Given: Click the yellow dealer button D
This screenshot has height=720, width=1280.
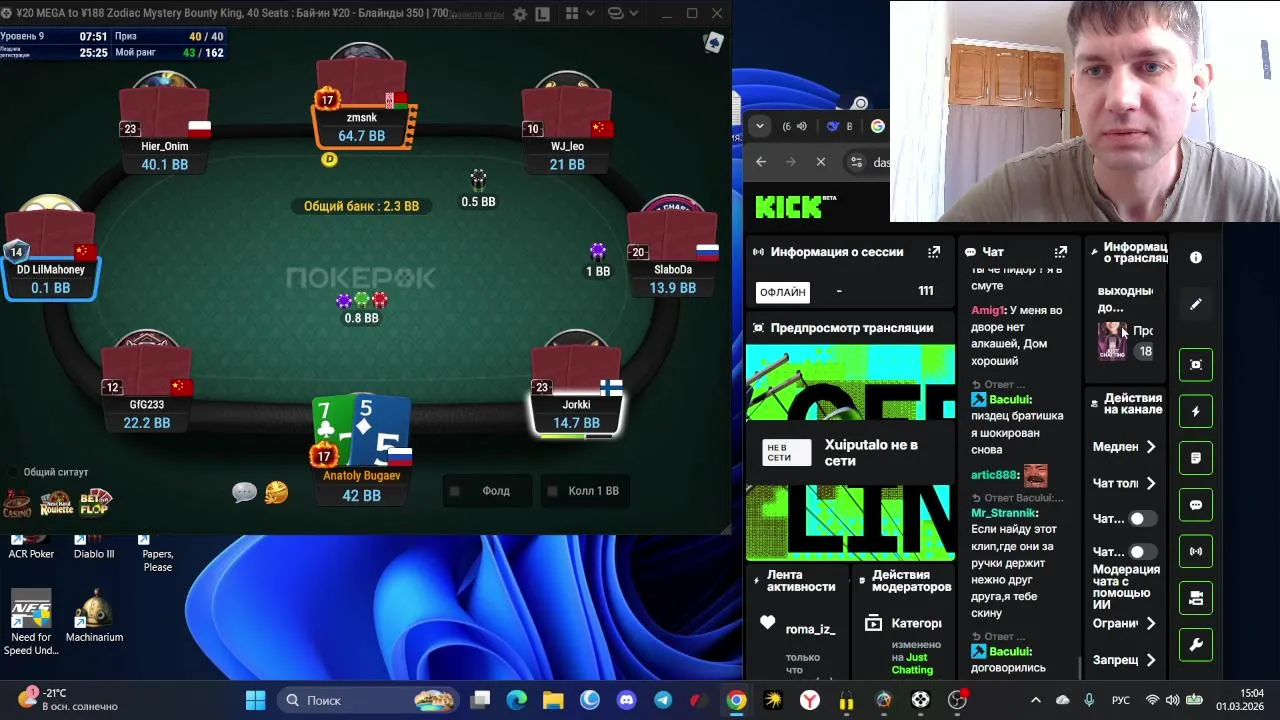Looking at the screenshot, I should tap(329, 159).
